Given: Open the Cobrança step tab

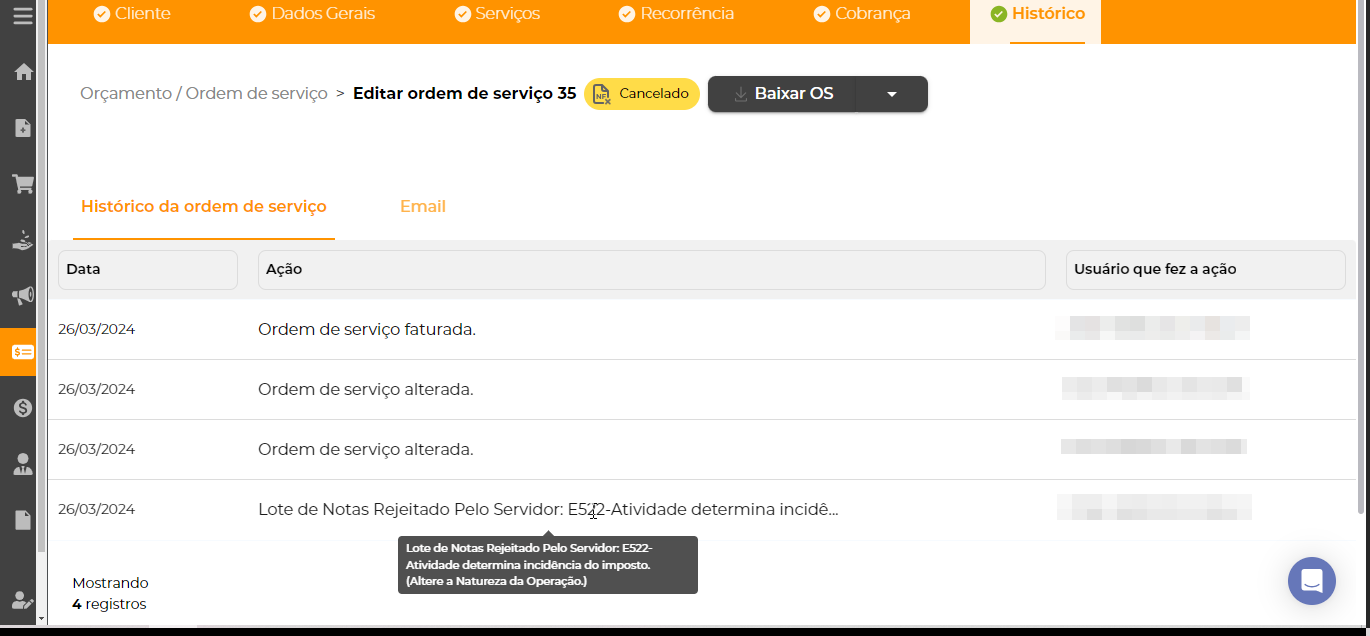Looking at the screenshot, I should 861,14.
